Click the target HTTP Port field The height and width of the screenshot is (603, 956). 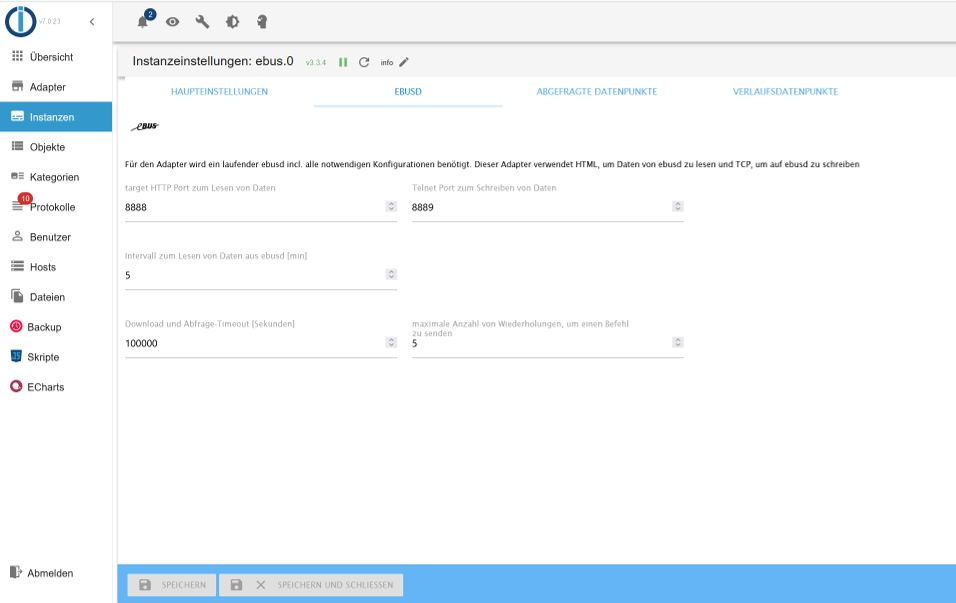(261, 207)
